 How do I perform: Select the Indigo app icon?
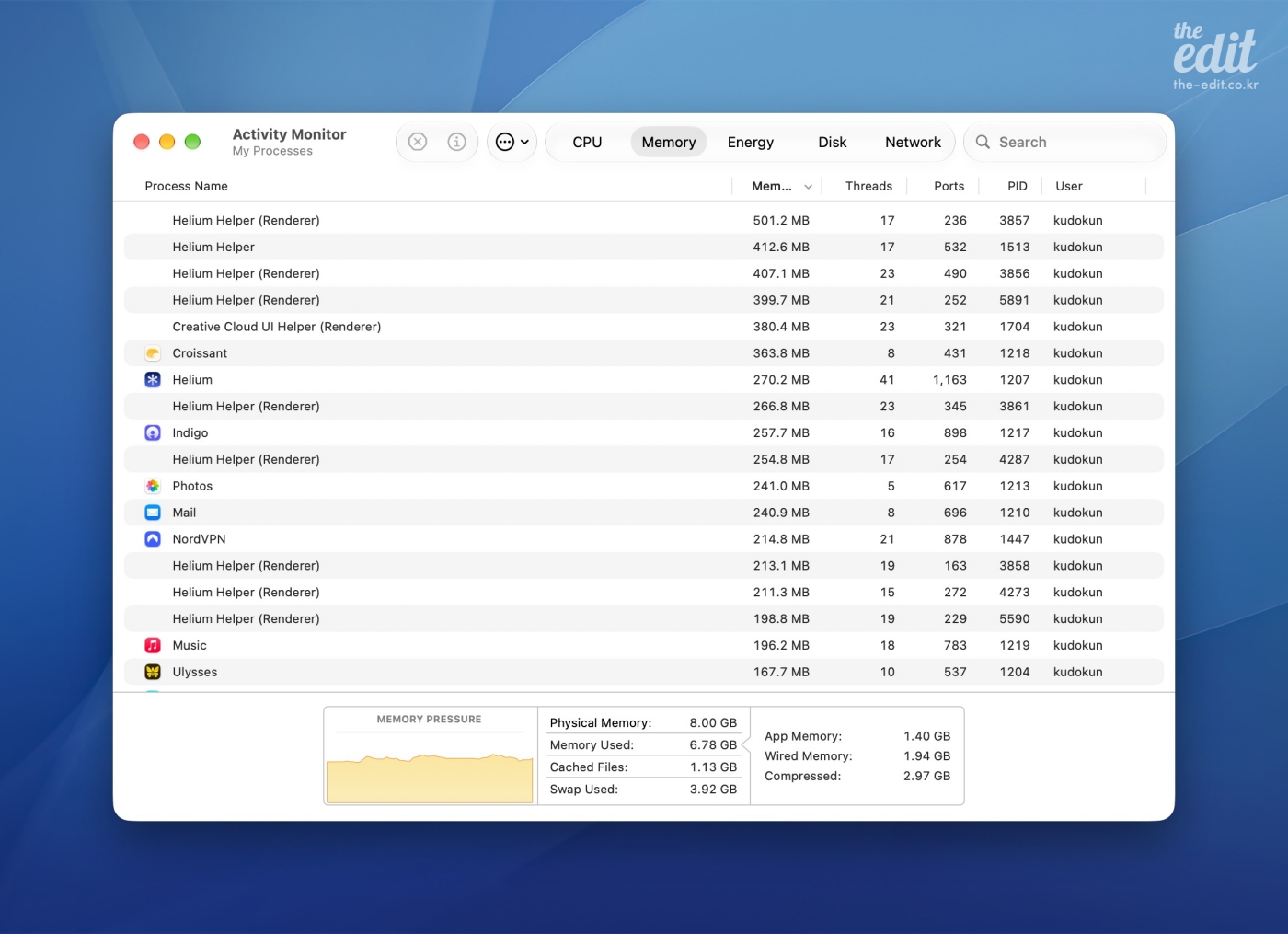click(153, 433)
